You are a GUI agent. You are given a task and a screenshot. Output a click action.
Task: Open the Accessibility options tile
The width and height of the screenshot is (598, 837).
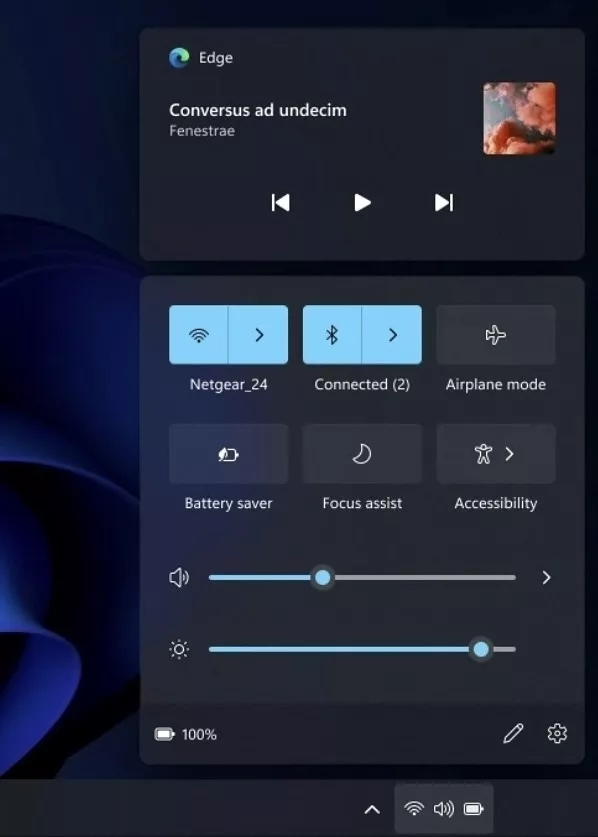495,454
